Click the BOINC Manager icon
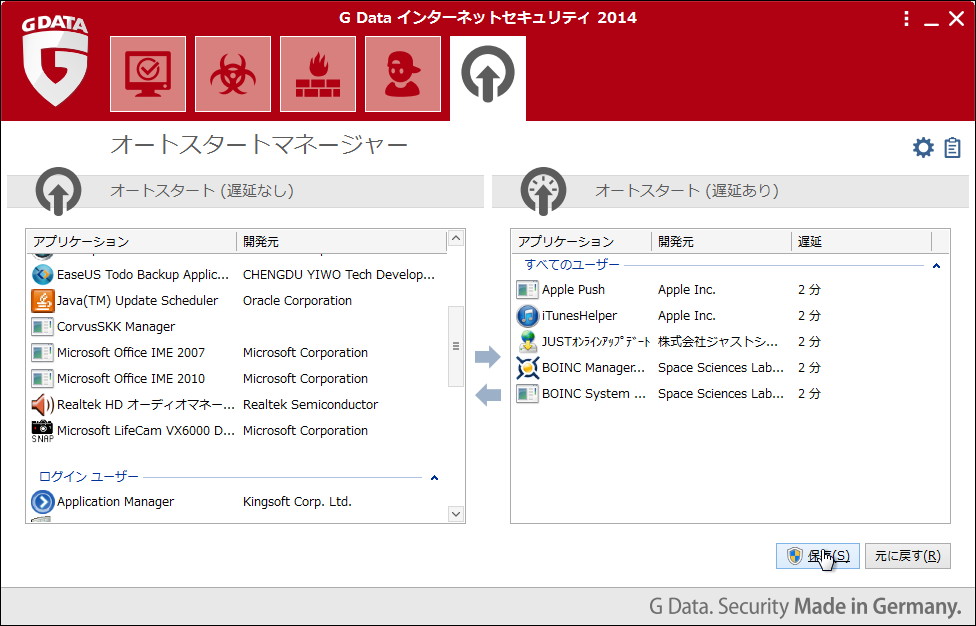Viewport: 976px width, 626px height. tap(527, 368)
